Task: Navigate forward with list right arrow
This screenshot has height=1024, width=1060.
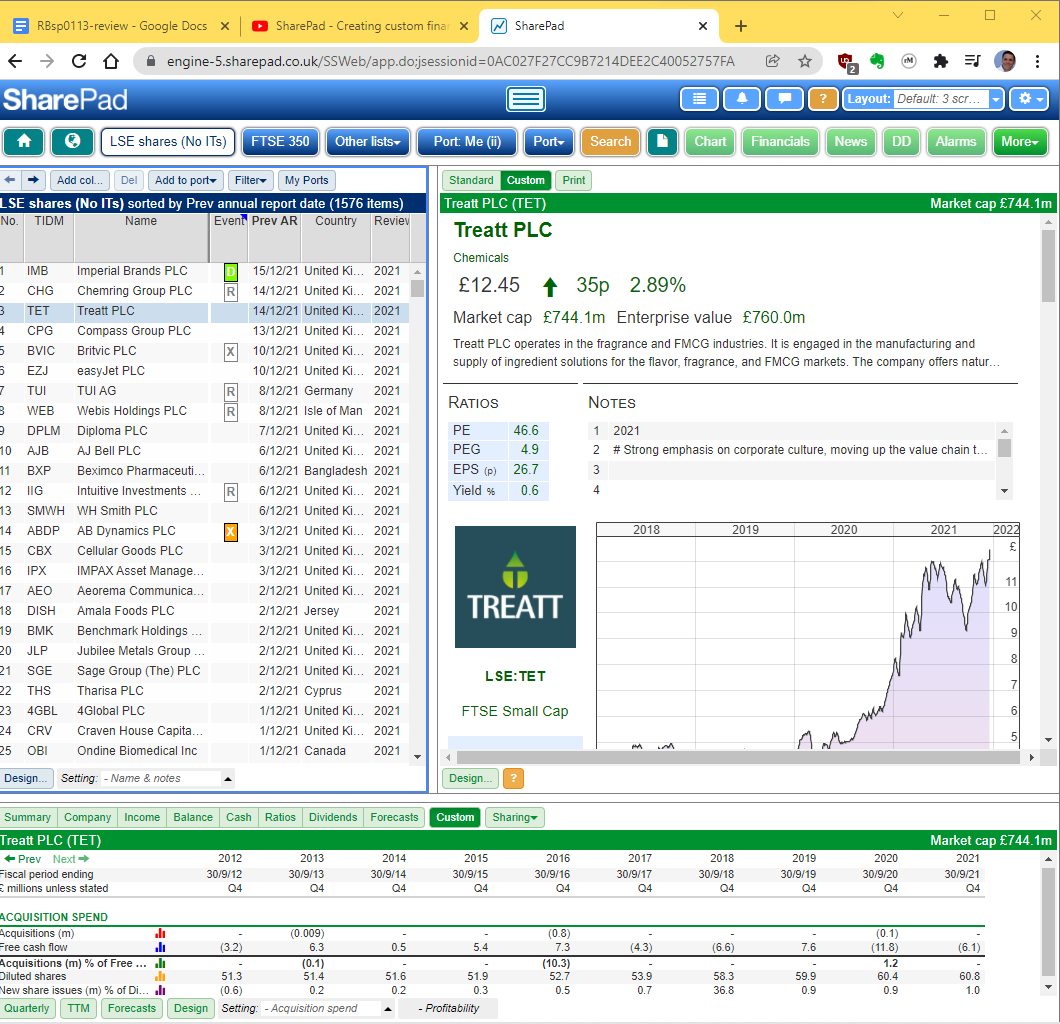Action: point(33,180)
